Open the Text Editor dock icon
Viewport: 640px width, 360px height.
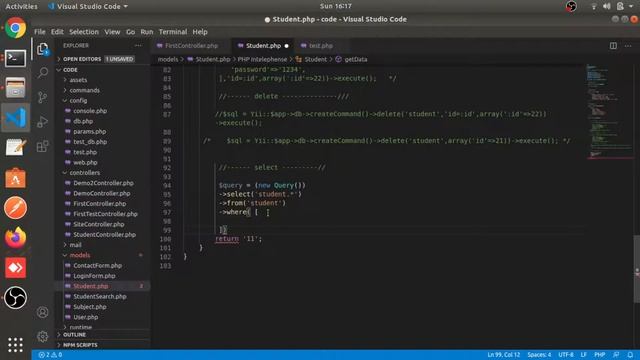[x=16, y=147]
